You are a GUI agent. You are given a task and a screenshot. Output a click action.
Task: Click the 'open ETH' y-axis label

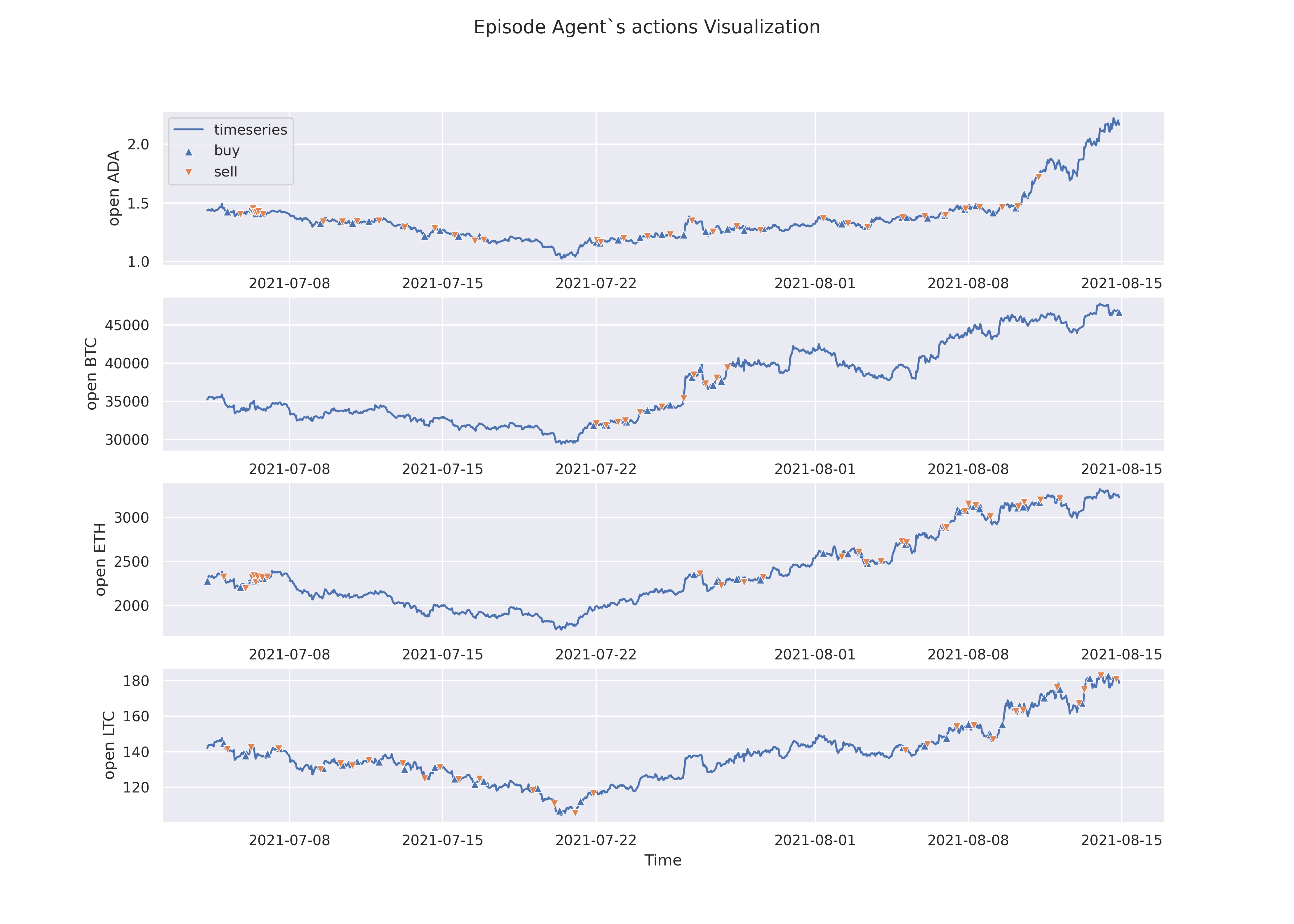100,559
